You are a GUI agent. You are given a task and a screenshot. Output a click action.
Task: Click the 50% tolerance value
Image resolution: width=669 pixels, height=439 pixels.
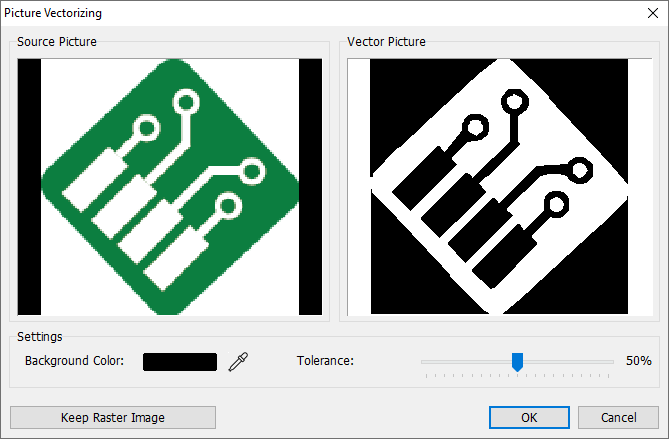point(639,361)
